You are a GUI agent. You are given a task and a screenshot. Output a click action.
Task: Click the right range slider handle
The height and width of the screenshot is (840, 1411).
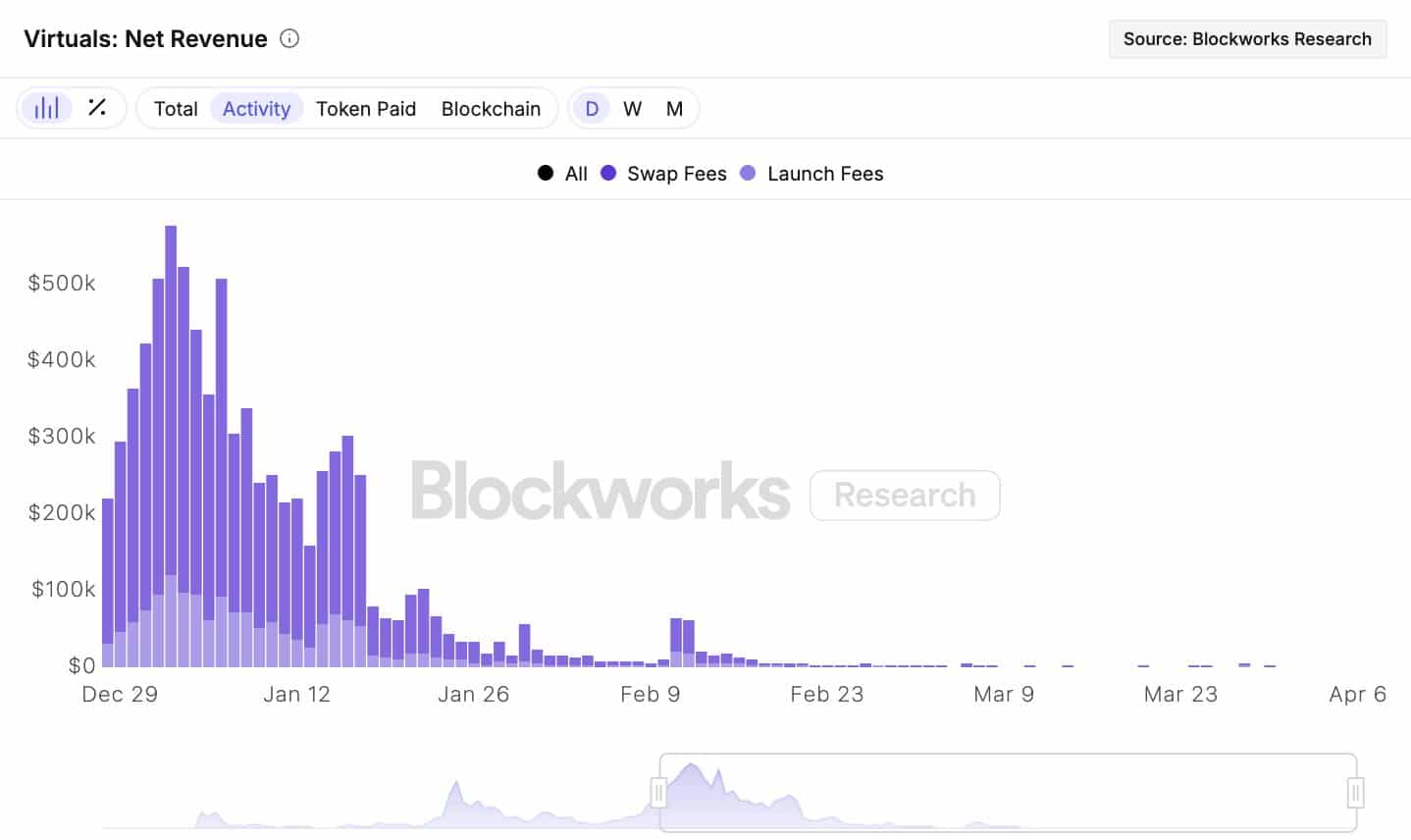(x=1355, y=792)
